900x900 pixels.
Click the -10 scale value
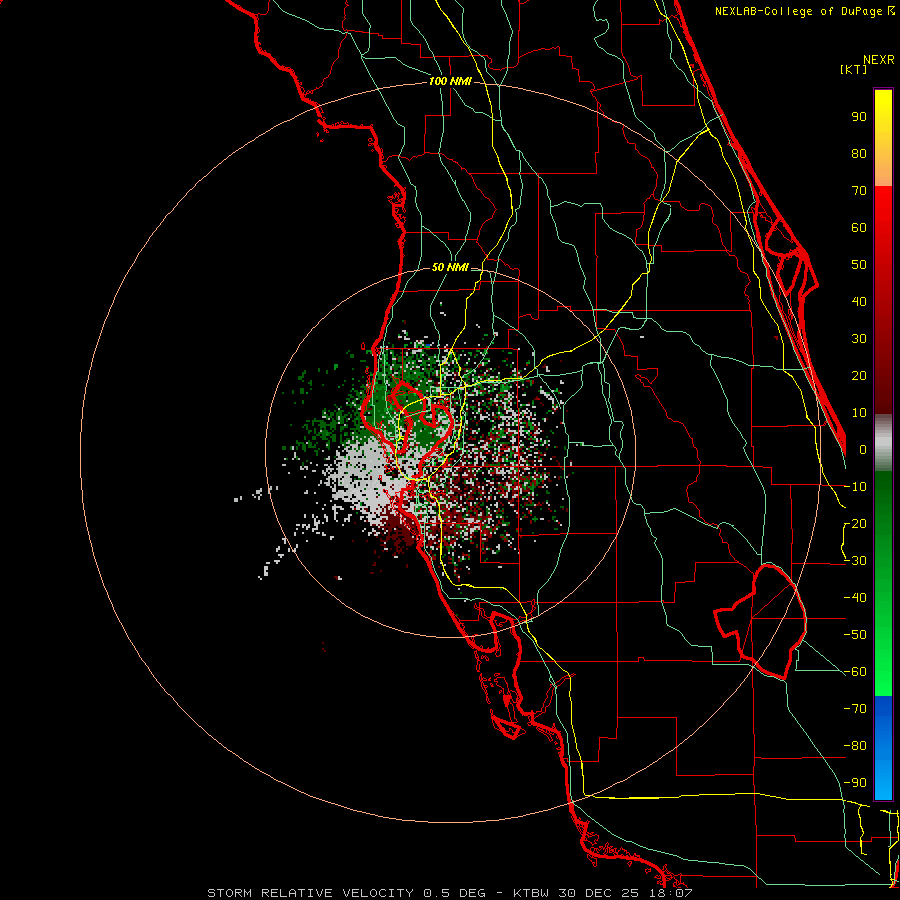[855, 487]
